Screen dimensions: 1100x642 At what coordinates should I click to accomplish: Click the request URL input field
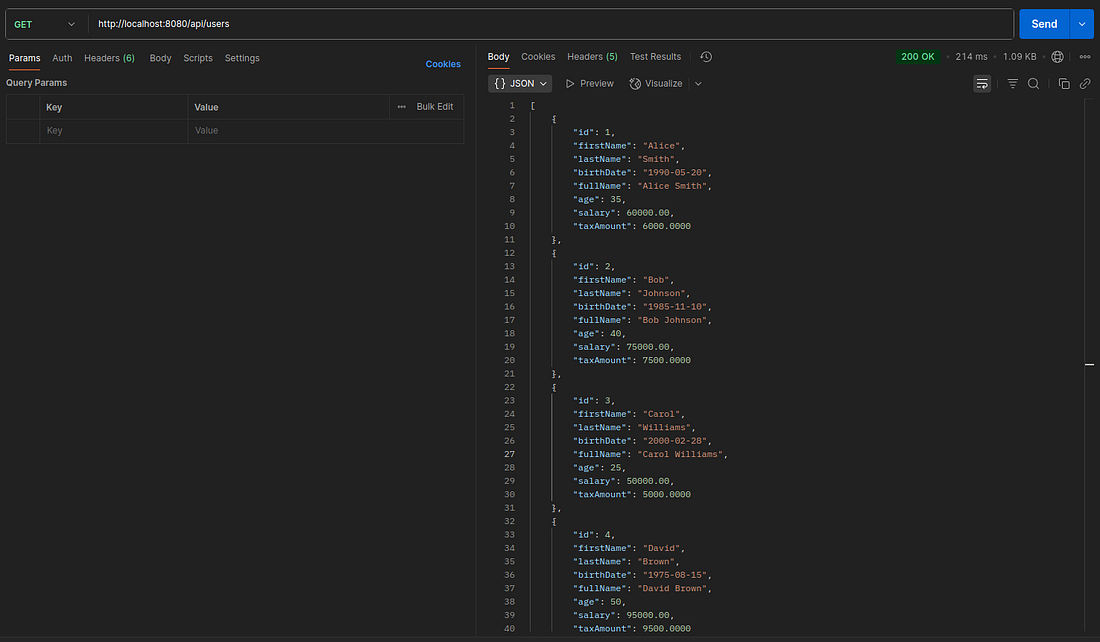click(x=400, y=23)
